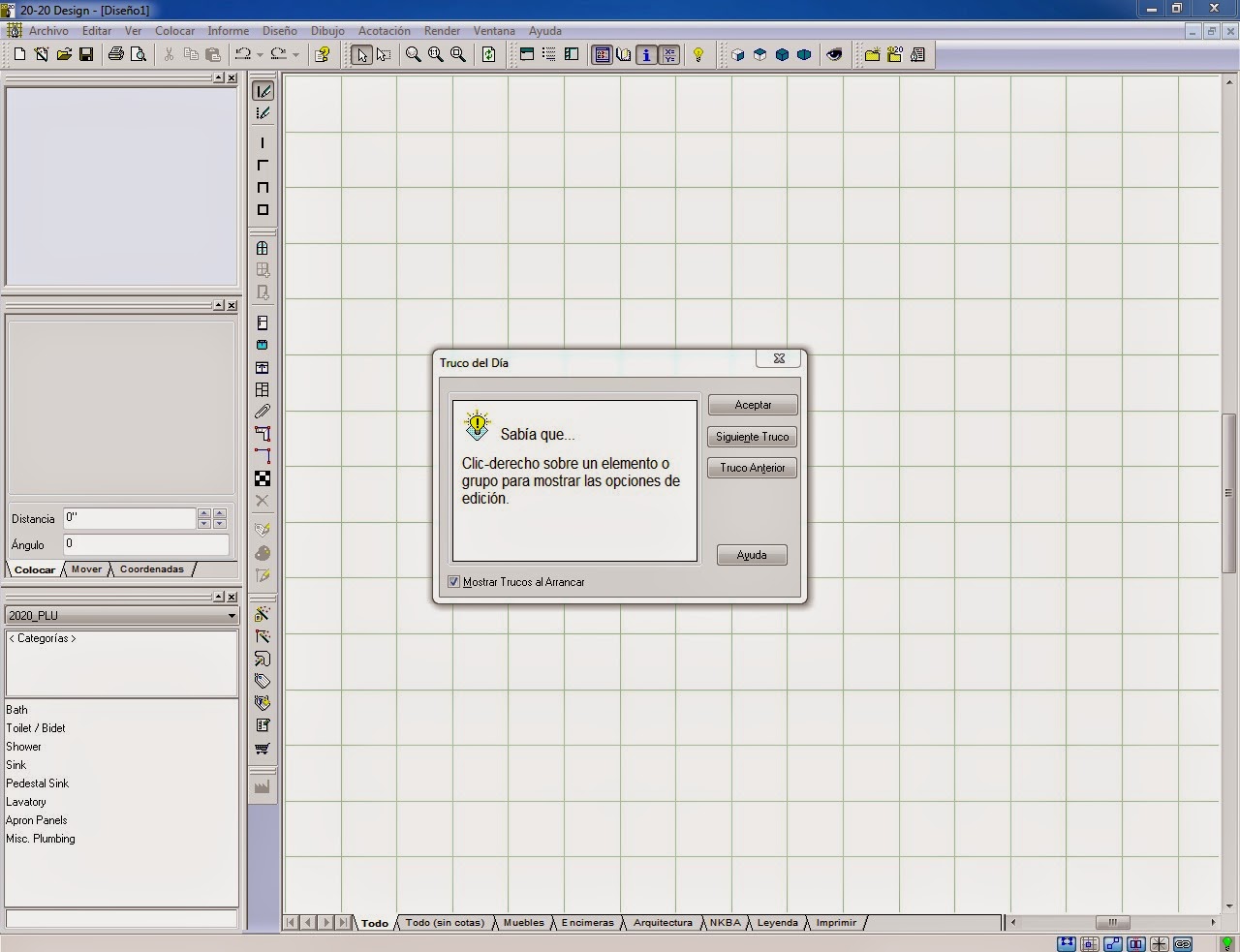Click the light bulb tip icon in toolbar
This screenshot has width=1240, height=952.
pos(697,54)
